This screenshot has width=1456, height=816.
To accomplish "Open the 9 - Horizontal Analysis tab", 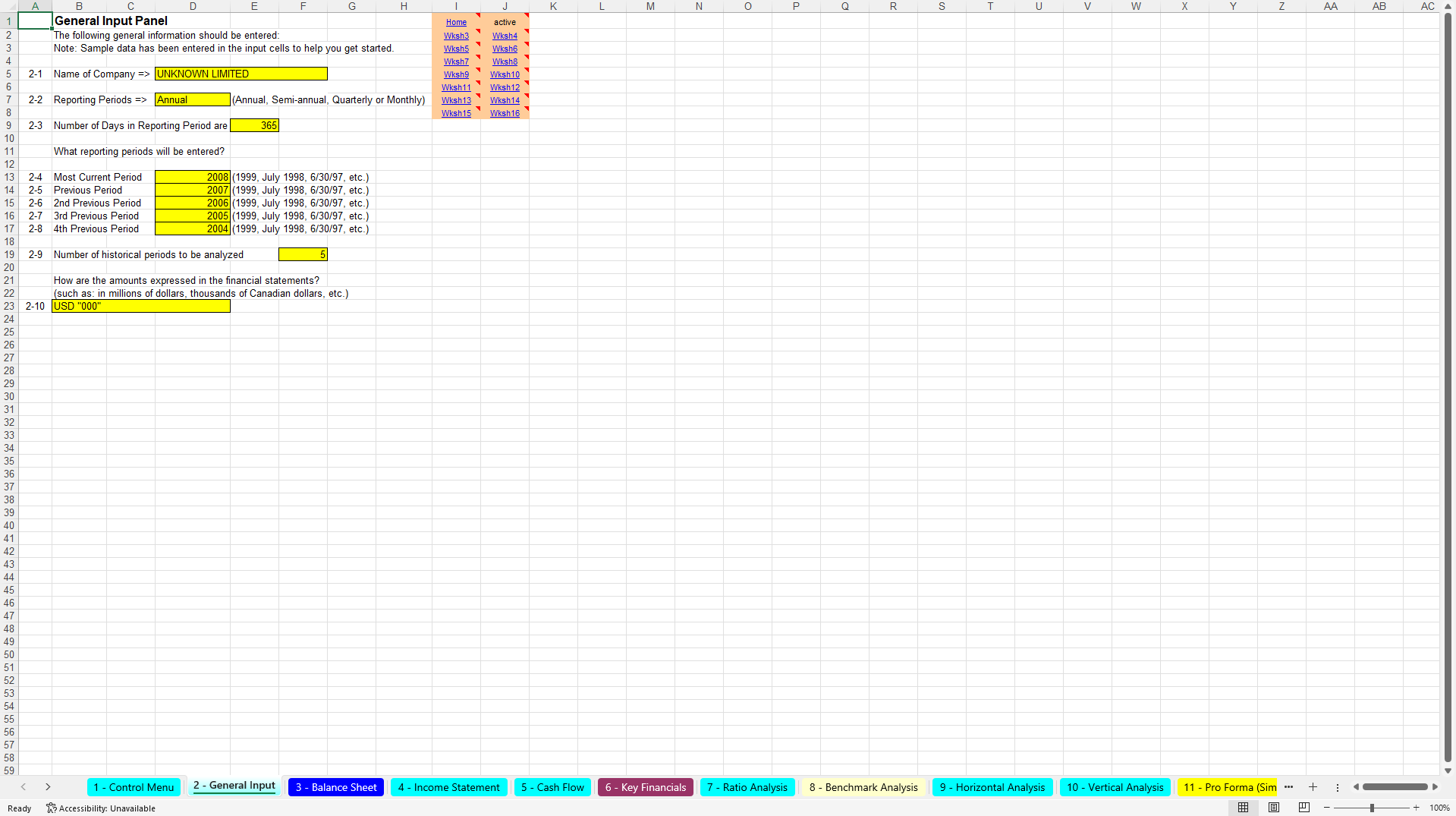I will click(992, 787).
